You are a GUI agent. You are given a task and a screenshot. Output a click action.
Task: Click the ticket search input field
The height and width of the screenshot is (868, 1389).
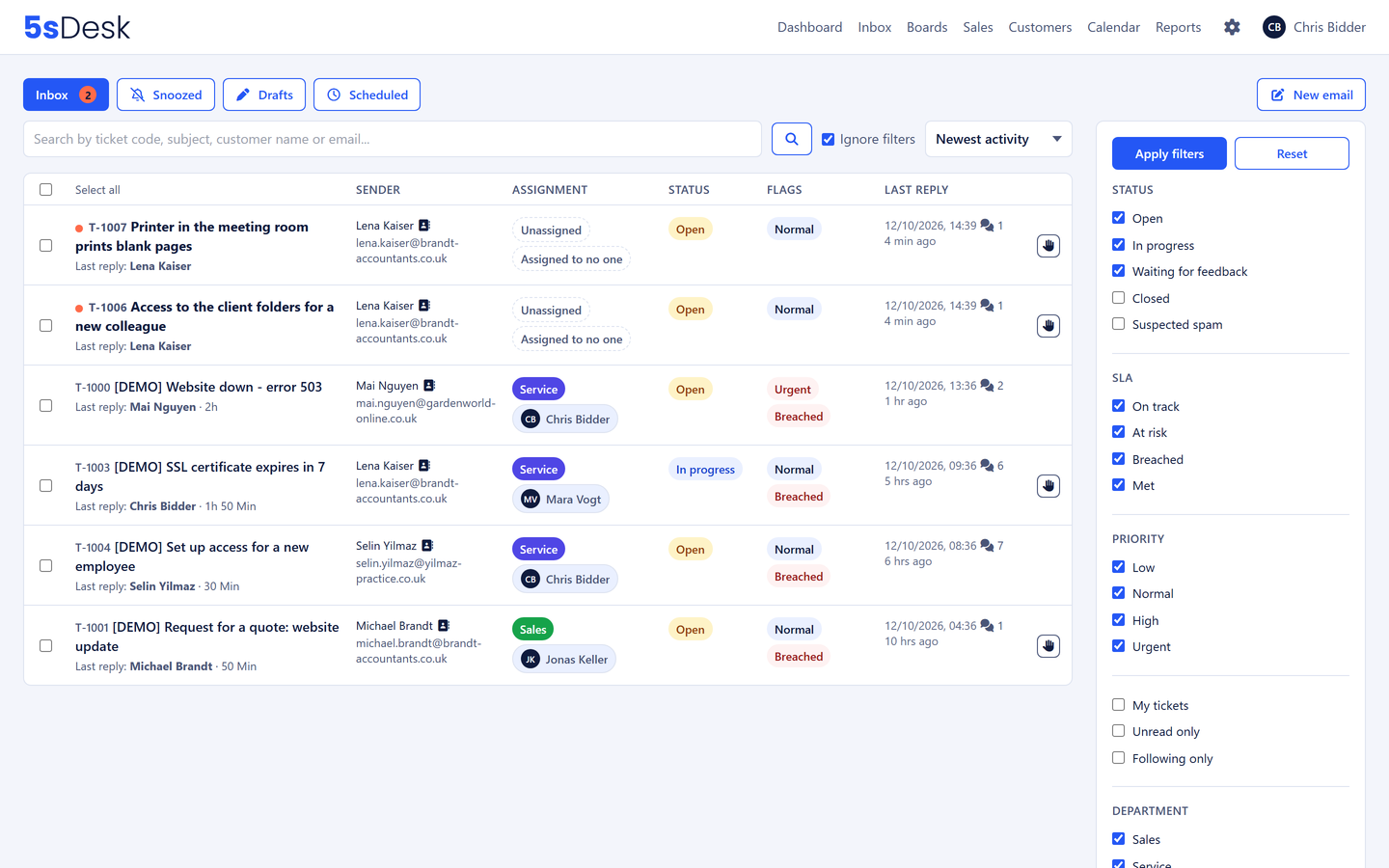click(x=393, y=139)
